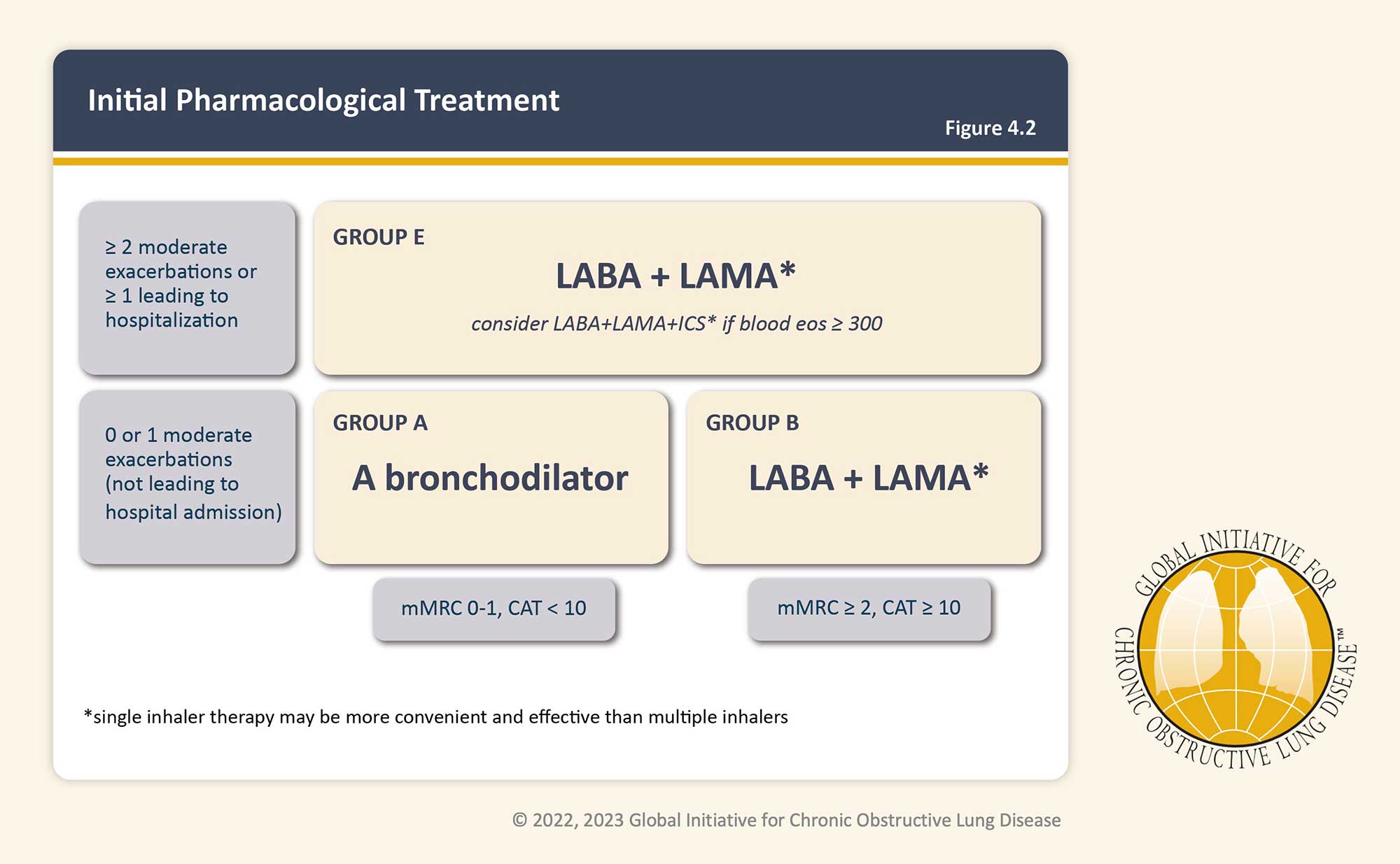Image resolution: width=1400 pixels, height=864 pixels.
Task: Click the "Initial Pharmacological Treatment" title
Action: [x=323, y=100]
